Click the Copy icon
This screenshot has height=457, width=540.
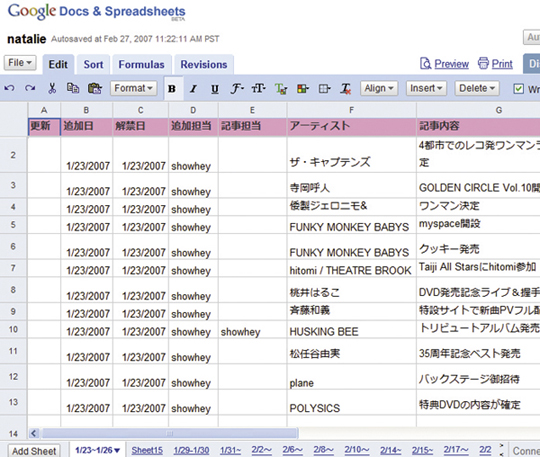(x=73, y=89)
